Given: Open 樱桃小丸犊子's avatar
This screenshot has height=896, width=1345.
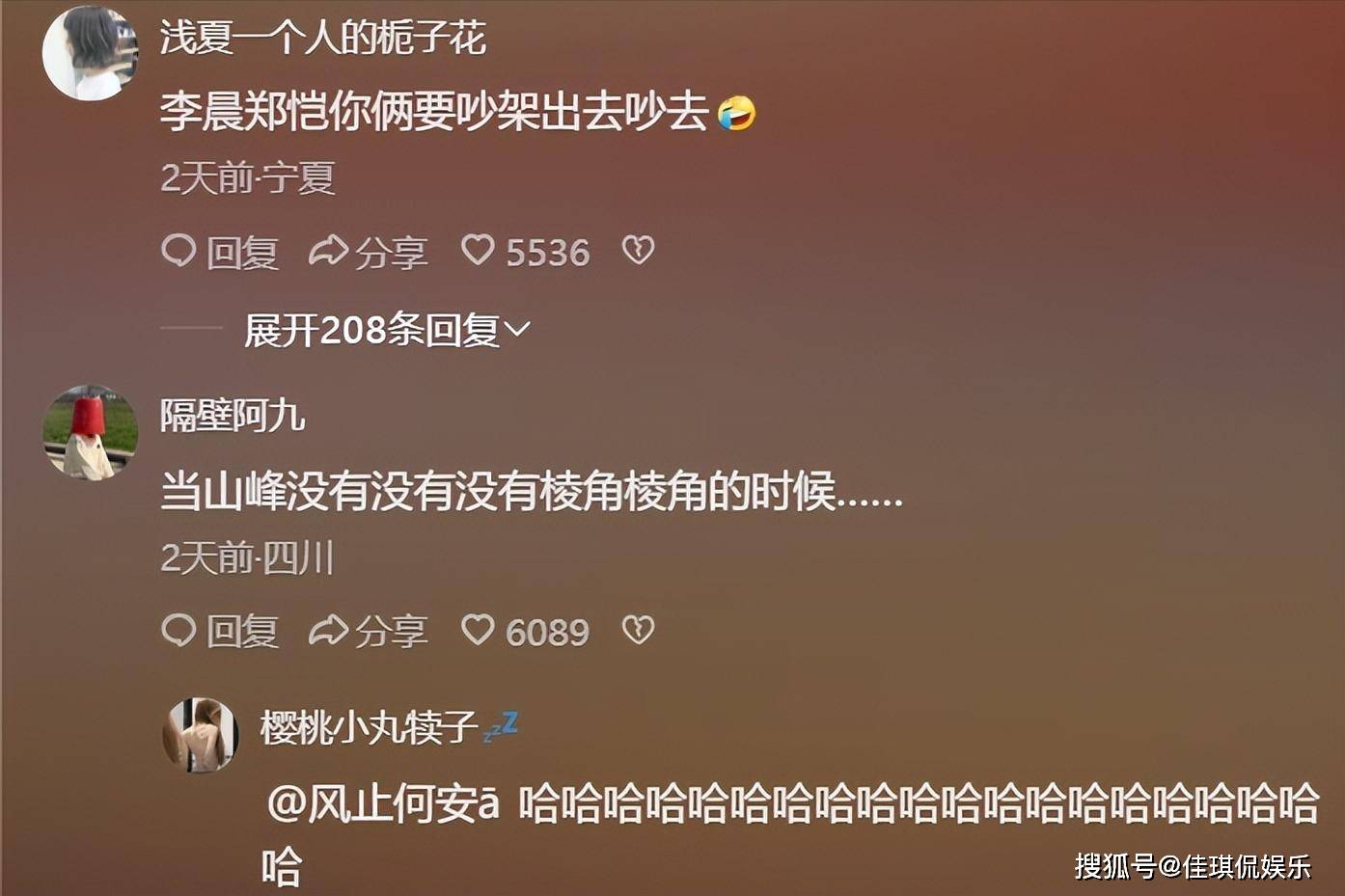Looking at the screenshot, I should [200, 735].
